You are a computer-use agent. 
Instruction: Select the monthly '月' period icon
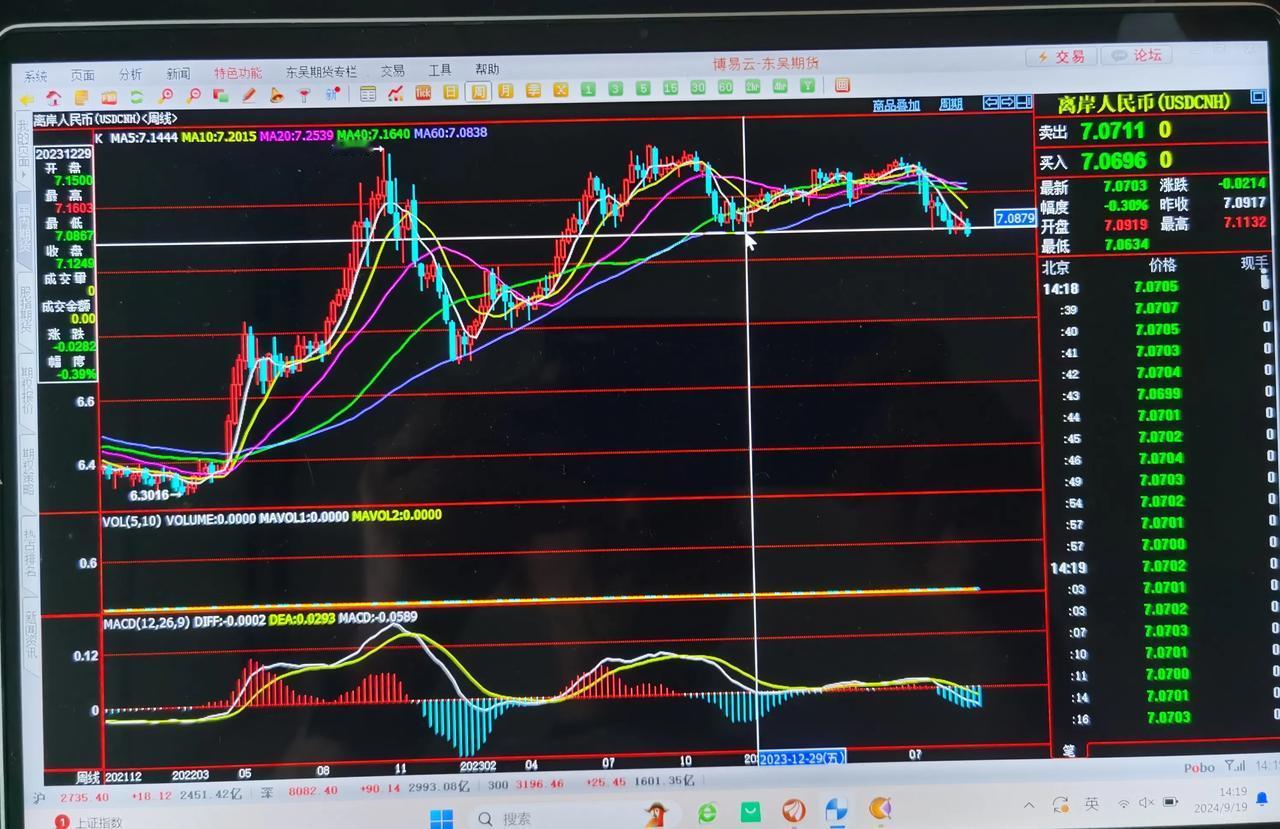tap(506, 91)
